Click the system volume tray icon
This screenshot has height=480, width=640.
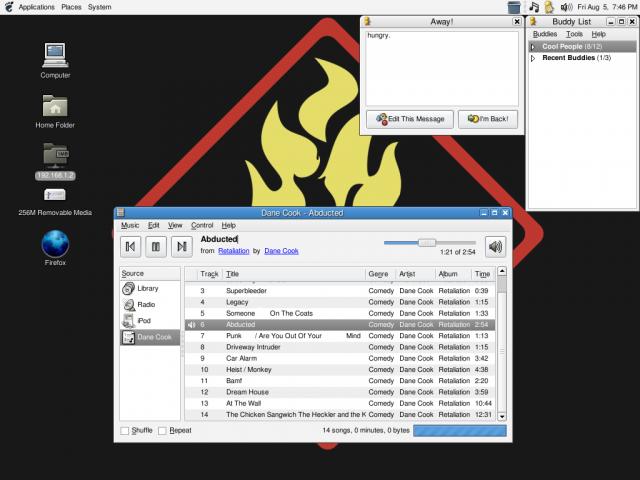[566, 7]
